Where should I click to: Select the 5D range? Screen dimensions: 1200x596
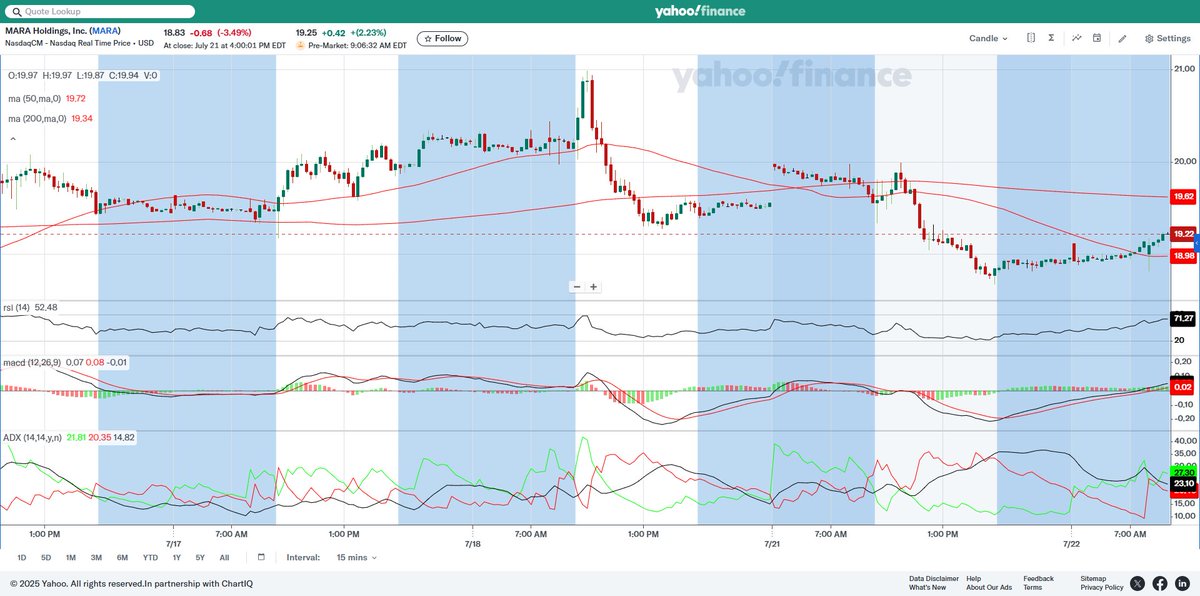45,557
